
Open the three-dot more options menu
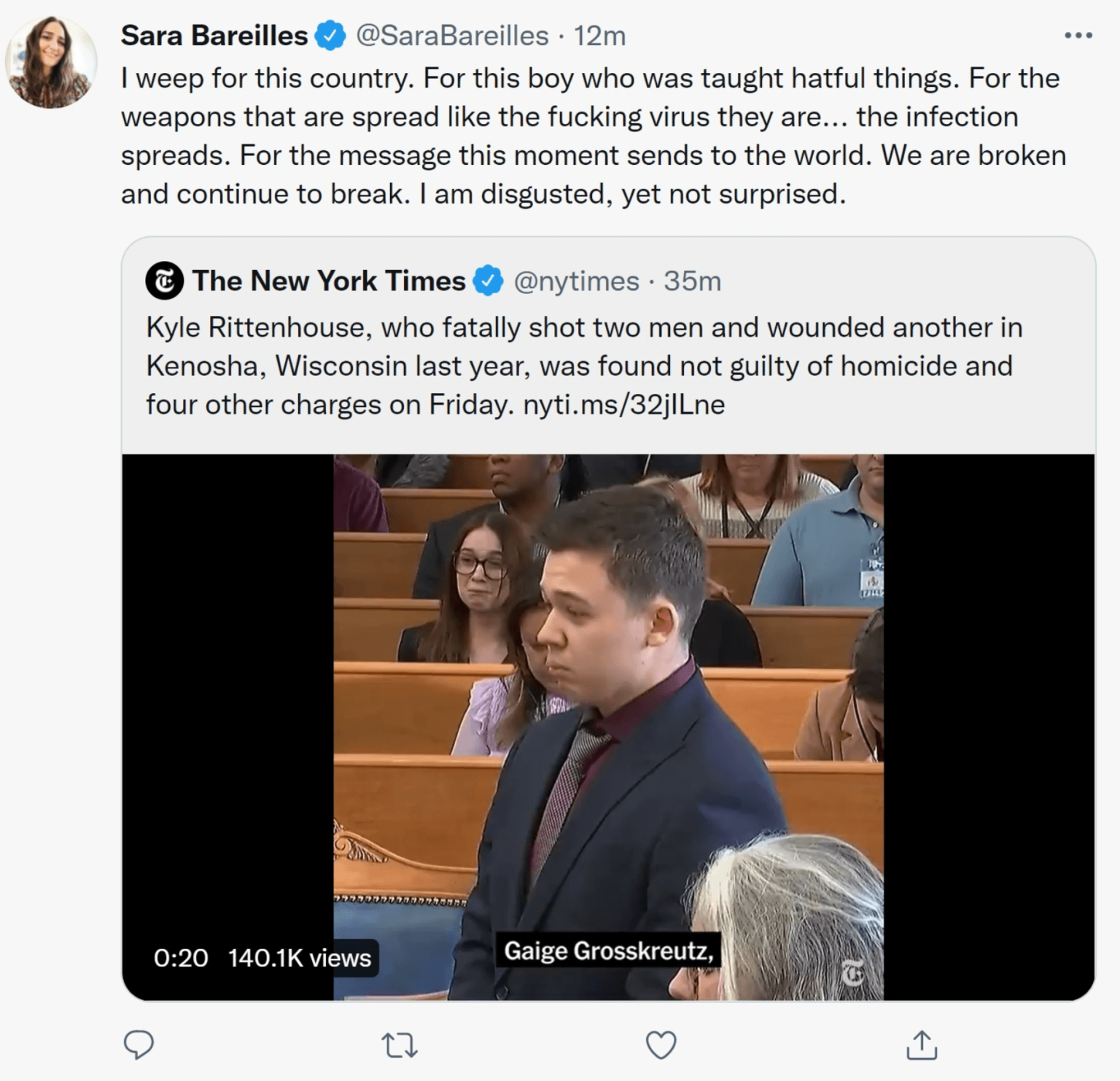point(1078,35)
